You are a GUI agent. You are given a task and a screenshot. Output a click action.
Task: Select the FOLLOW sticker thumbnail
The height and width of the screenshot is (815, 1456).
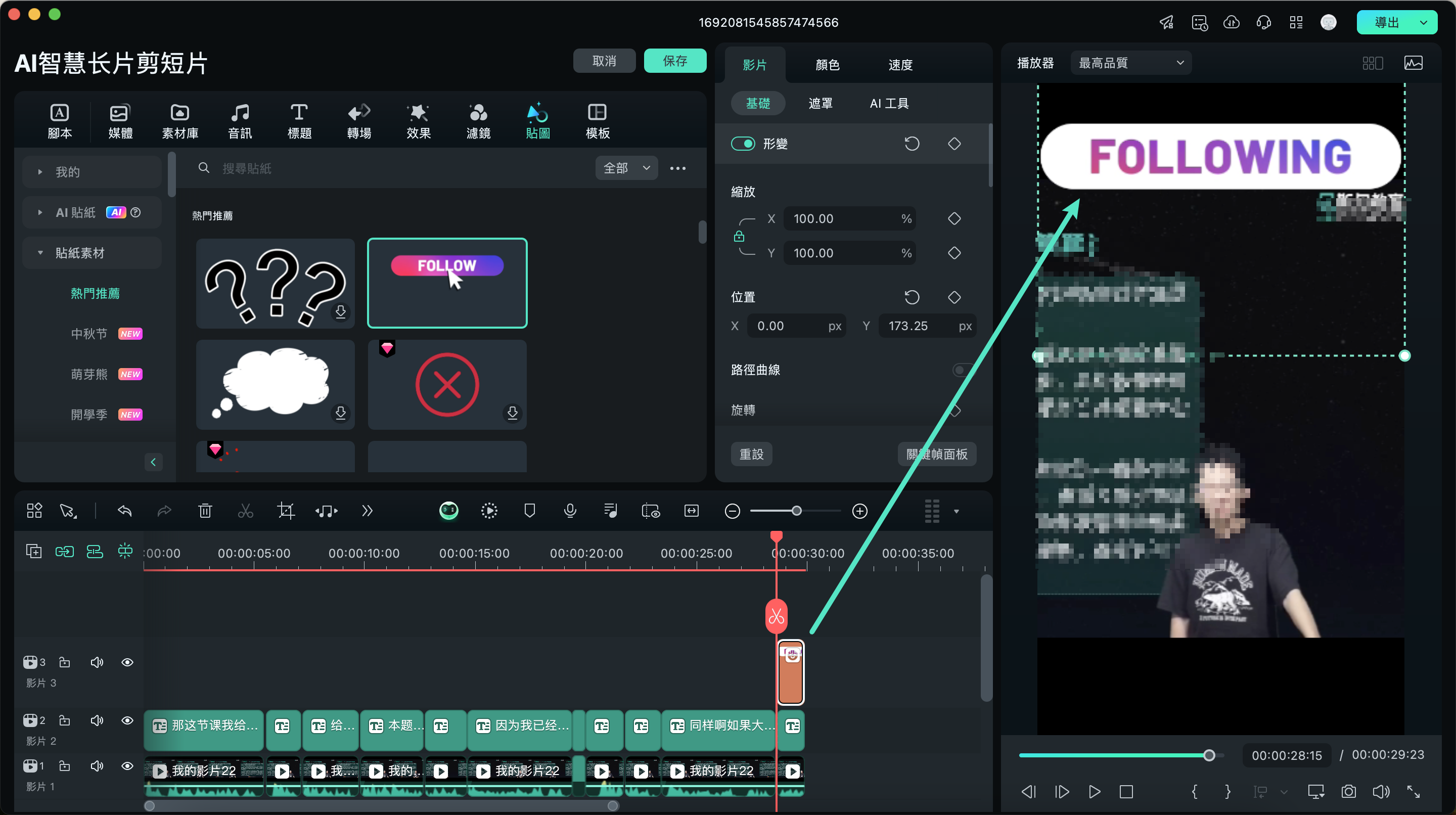tap(447, 283)
